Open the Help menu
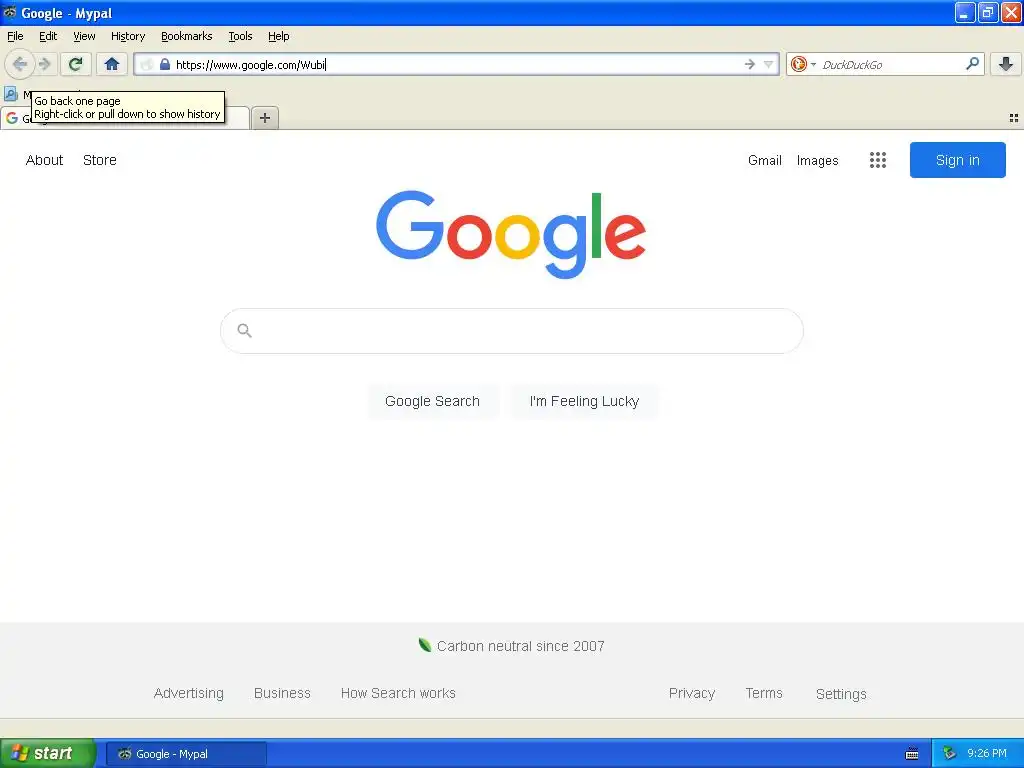 tap(279, 37)
